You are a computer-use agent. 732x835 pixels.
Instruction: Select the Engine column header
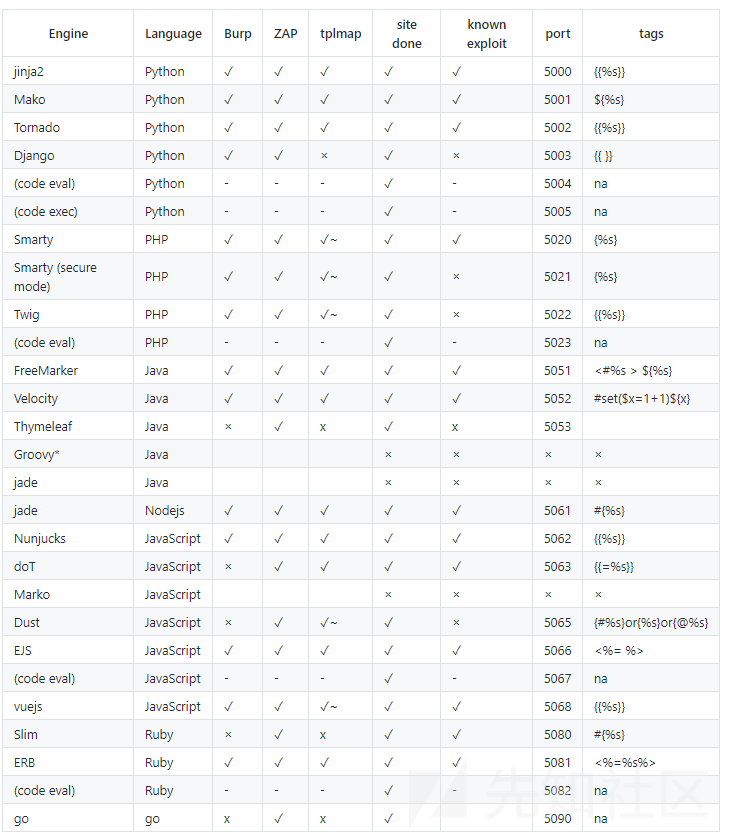[x=68, y=34]
